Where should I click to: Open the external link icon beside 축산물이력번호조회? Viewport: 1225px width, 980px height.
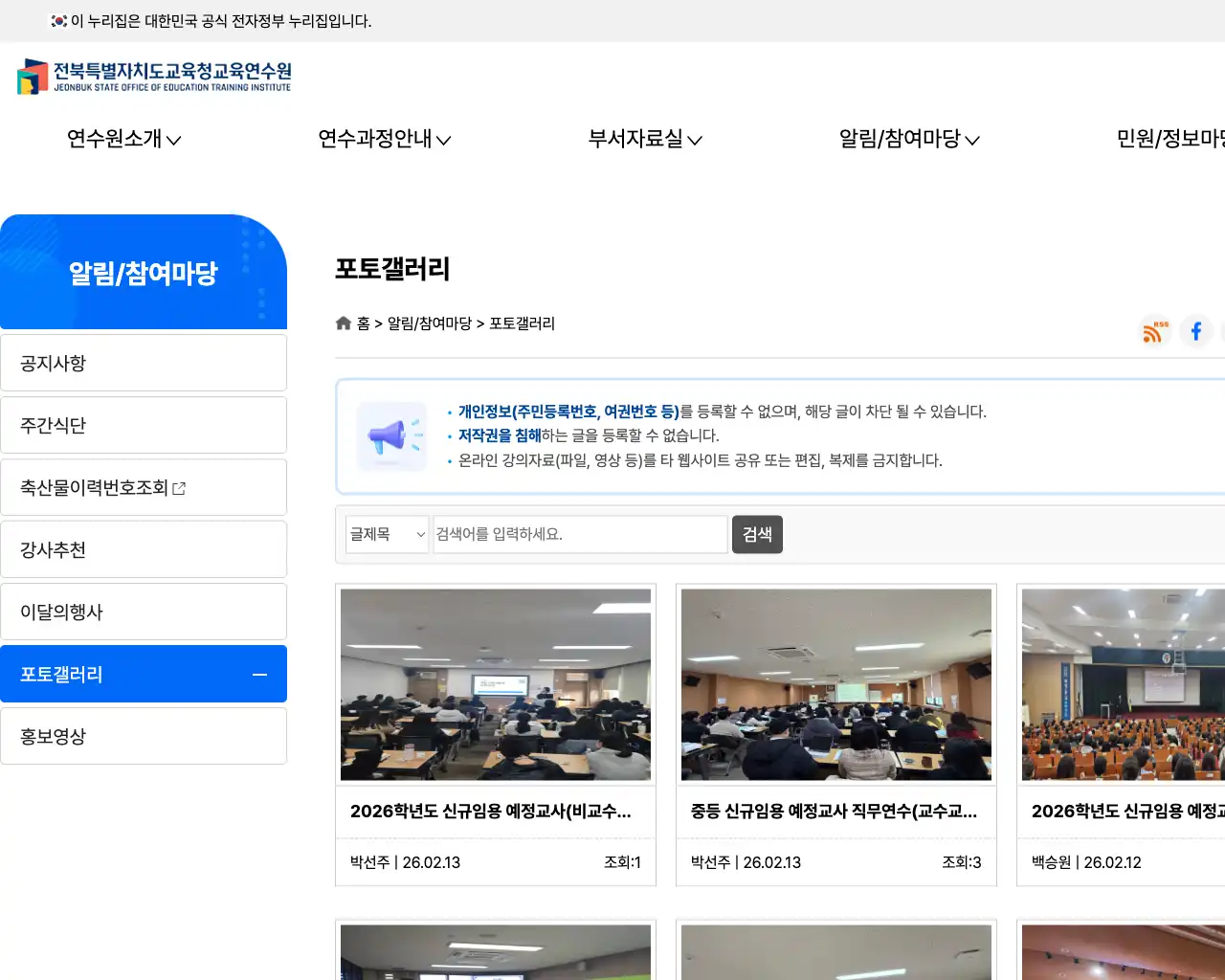coord(179,487)
